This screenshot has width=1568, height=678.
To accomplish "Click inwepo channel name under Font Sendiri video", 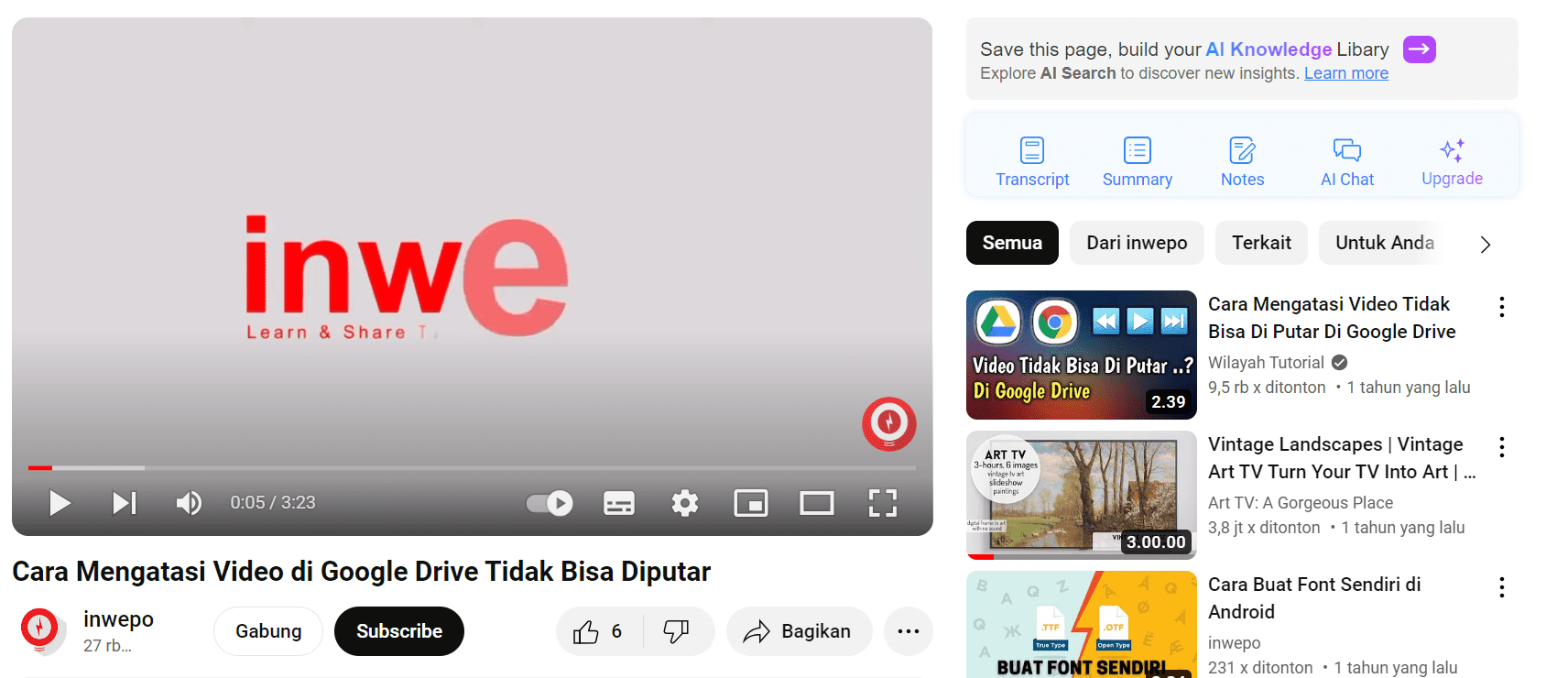I will click(x=1235, y=643).
